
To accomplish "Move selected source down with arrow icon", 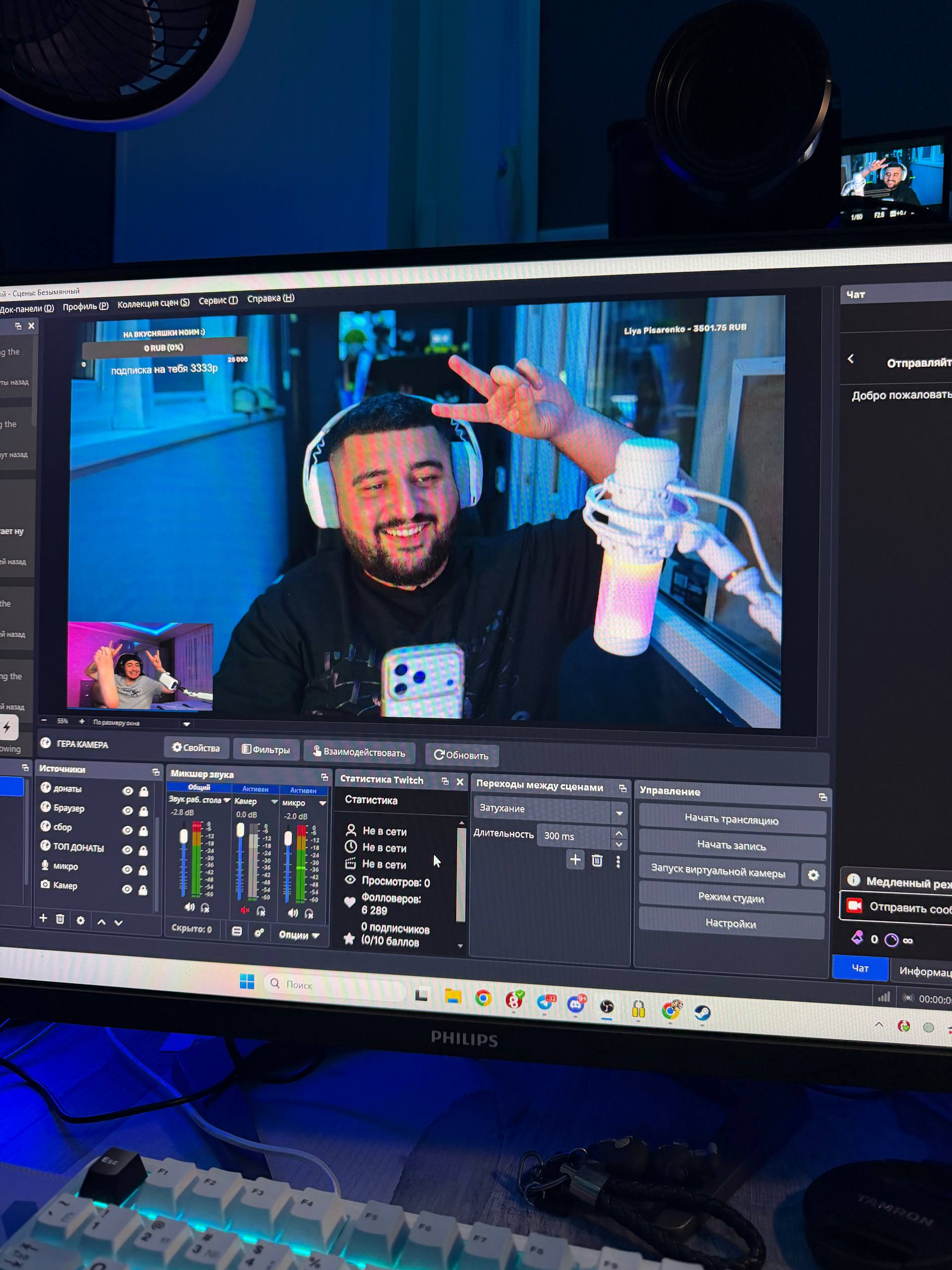I will pos(119,922).
